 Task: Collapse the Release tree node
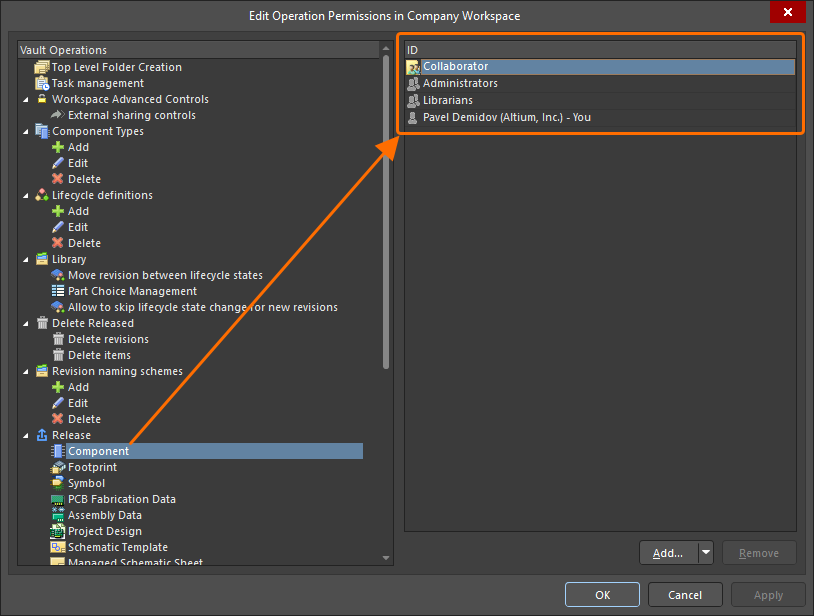(x=26, y=436)
